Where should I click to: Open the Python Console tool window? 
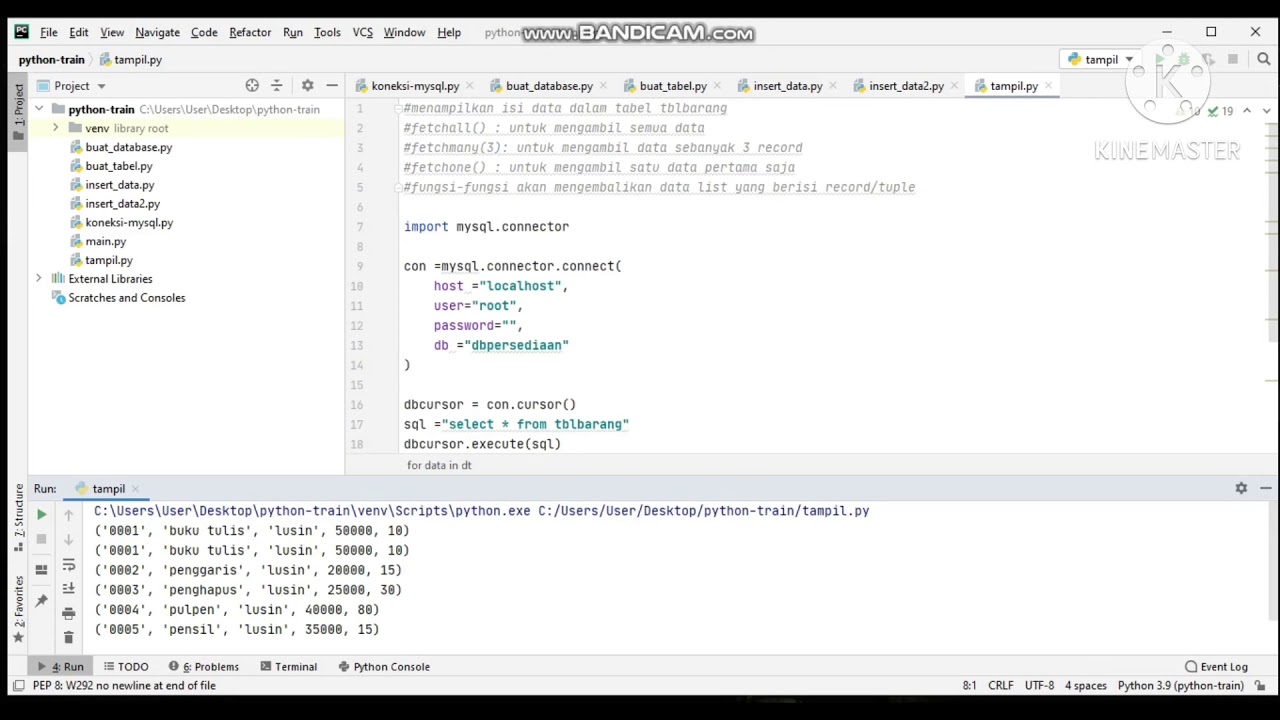click(x=384, y=667)
